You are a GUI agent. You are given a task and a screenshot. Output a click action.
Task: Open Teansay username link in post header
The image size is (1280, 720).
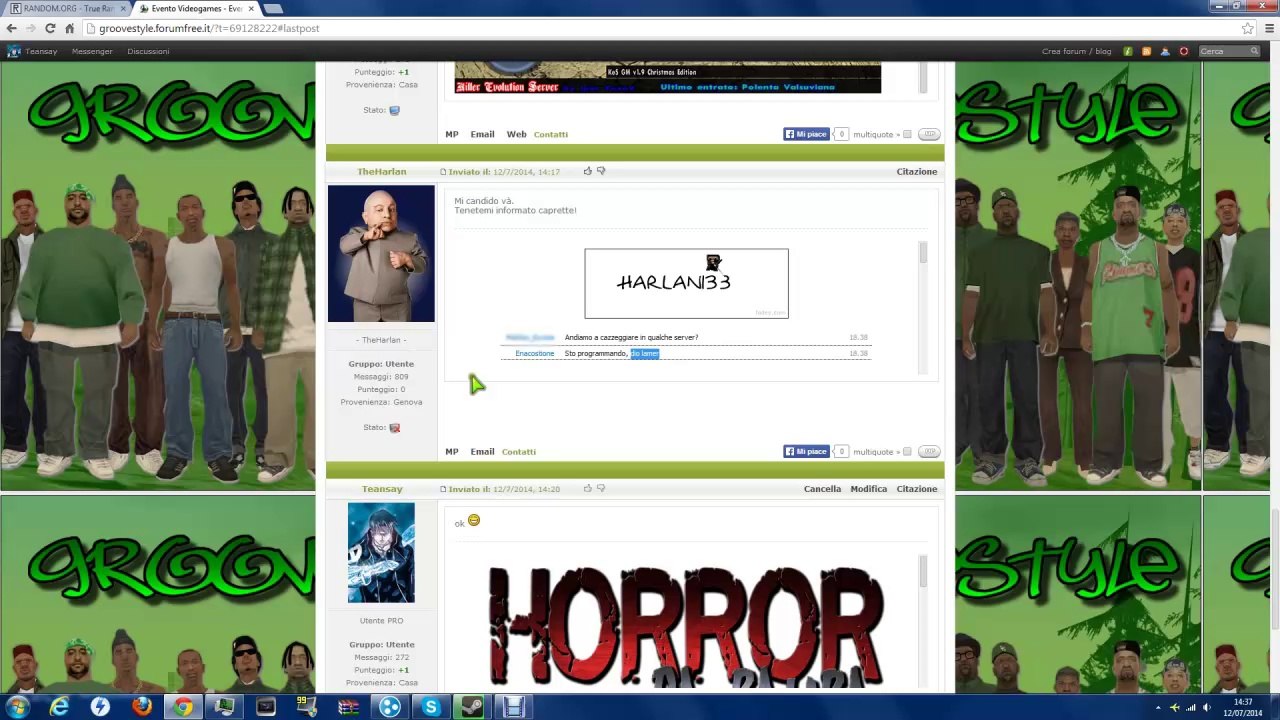tap(382, 489)
